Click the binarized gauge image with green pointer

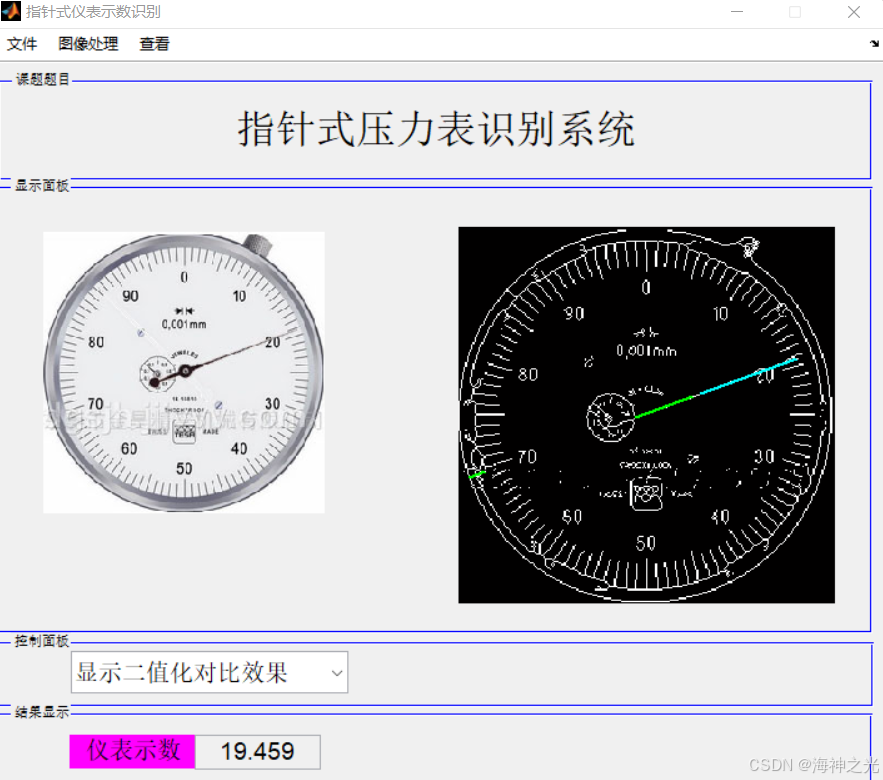646,416
